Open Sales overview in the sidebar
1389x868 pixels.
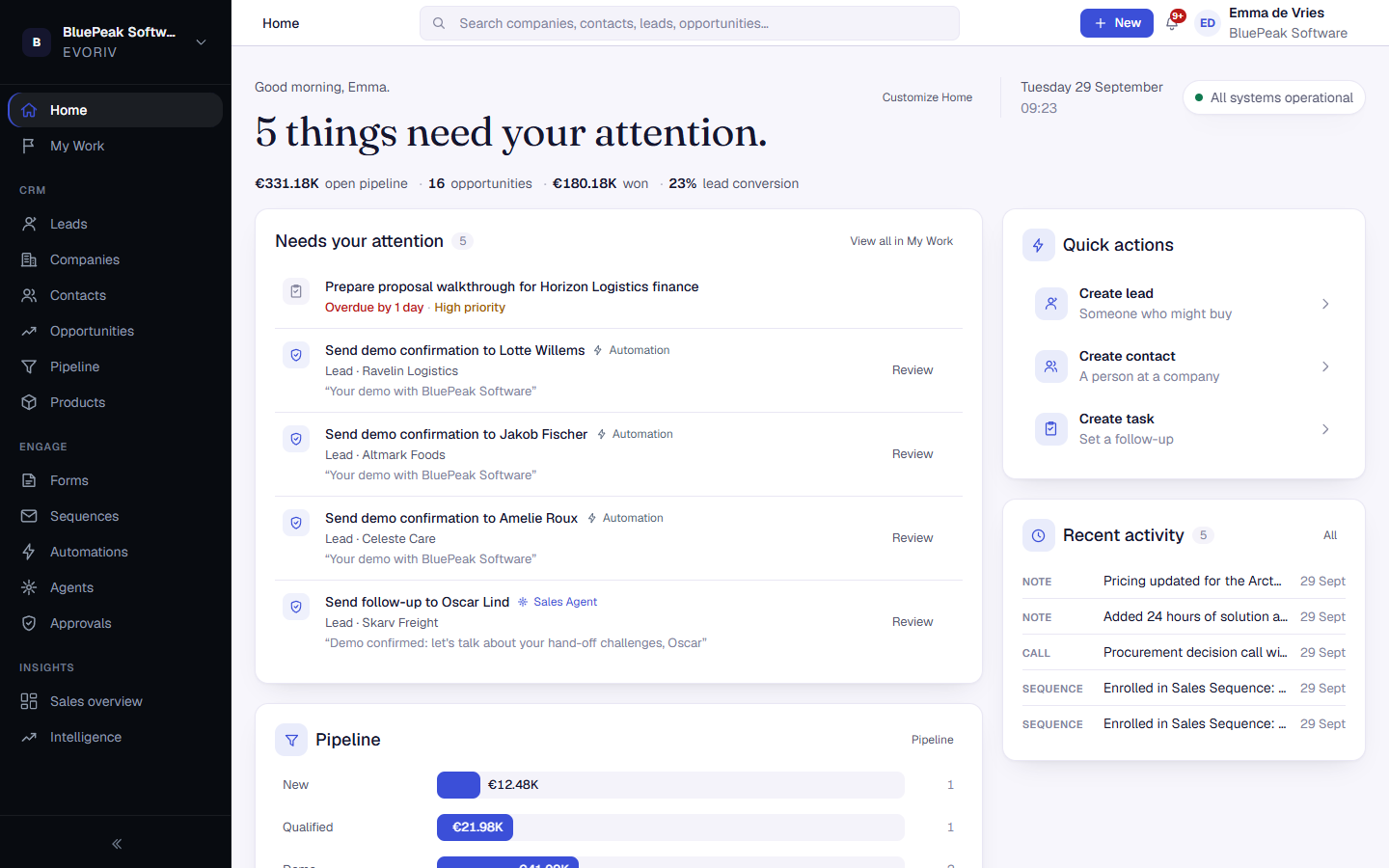pyautogui.click(x=116, y=701)
